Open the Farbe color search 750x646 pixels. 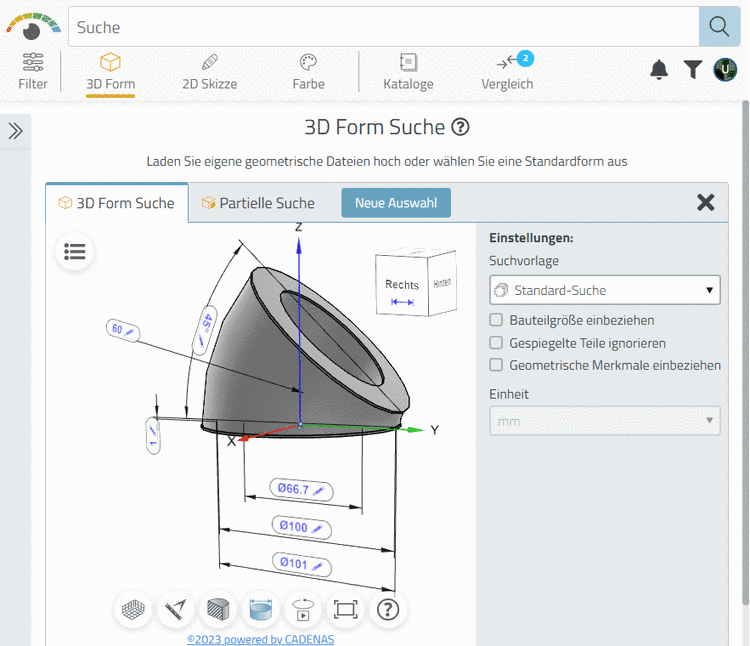point(309,72)
